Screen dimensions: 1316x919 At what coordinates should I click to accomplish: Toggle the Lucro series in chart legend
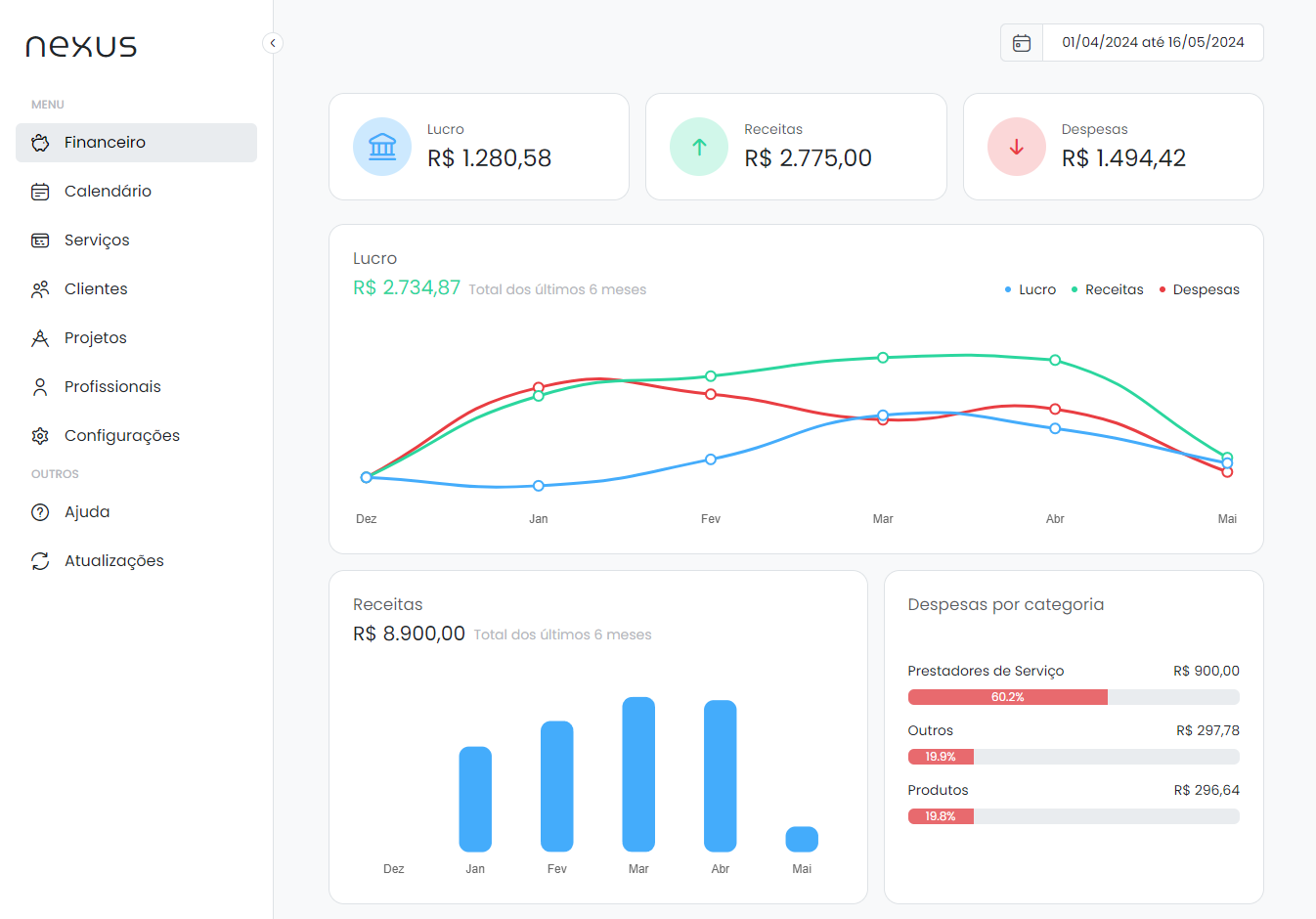[1031, 289]
